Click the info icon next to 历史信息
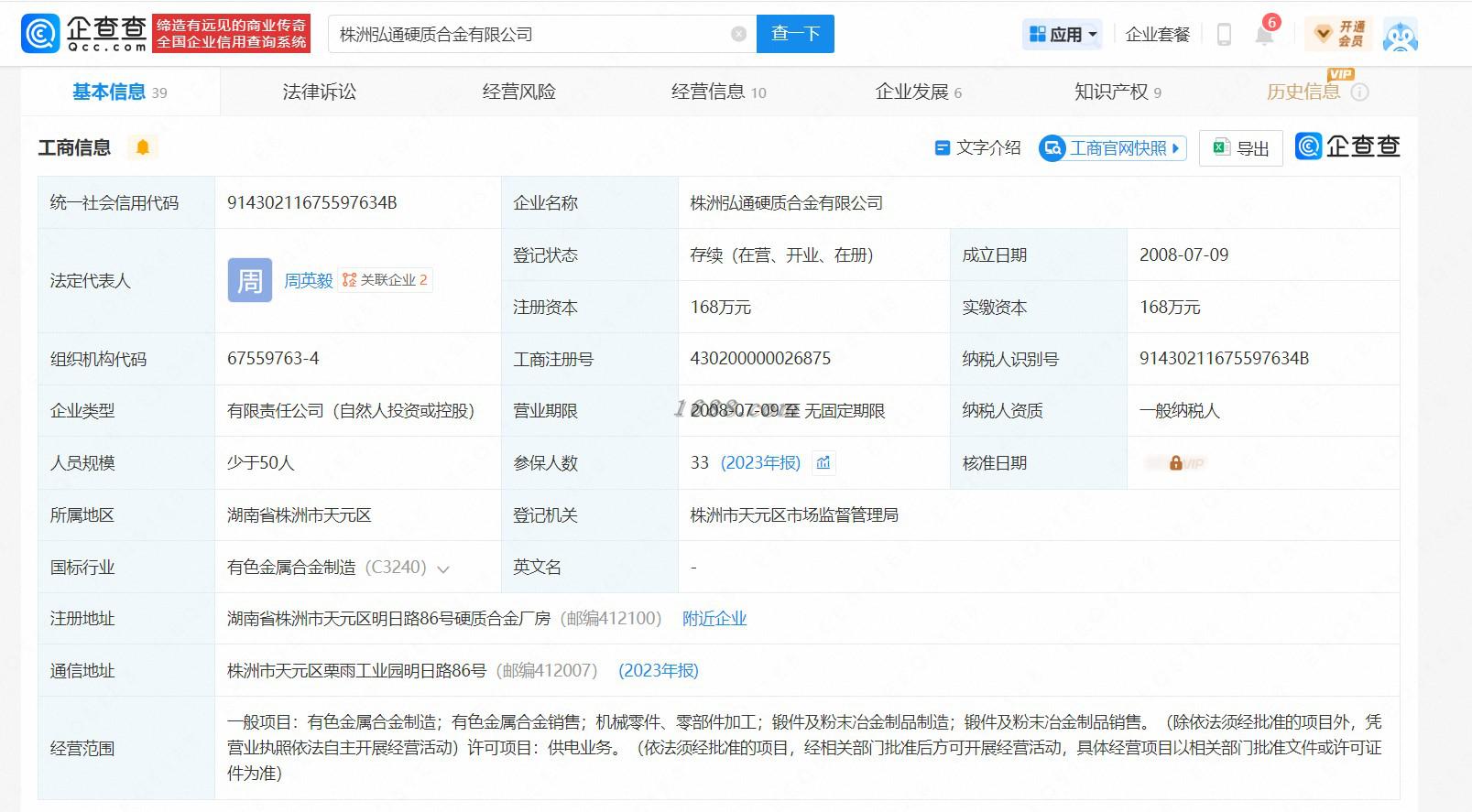Viewport: 1472px width, 812px height. pyautogui.click(x=1360, y=92)
